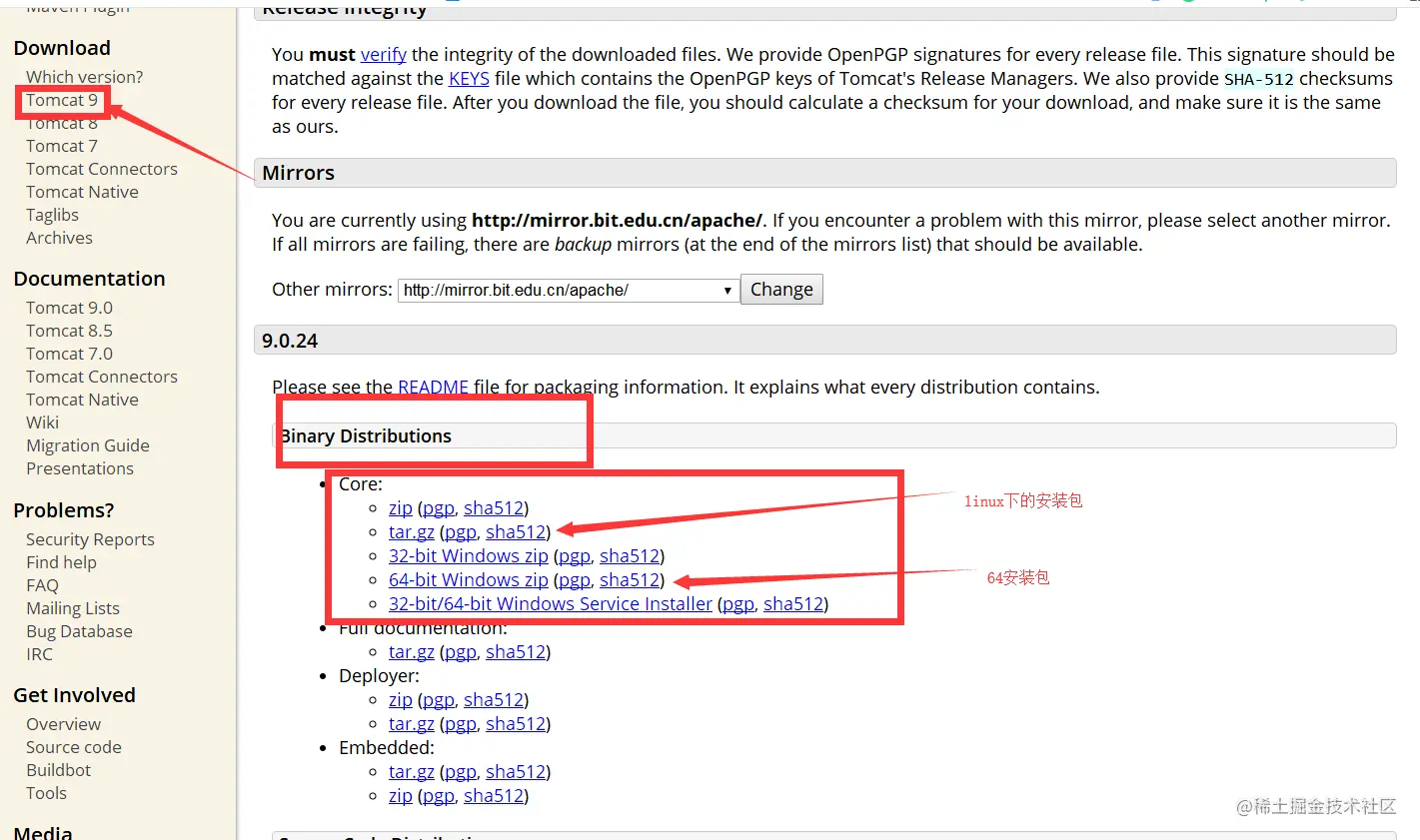Open the Migration Guide link
The image size is (1420, 840).
point(88,445)
